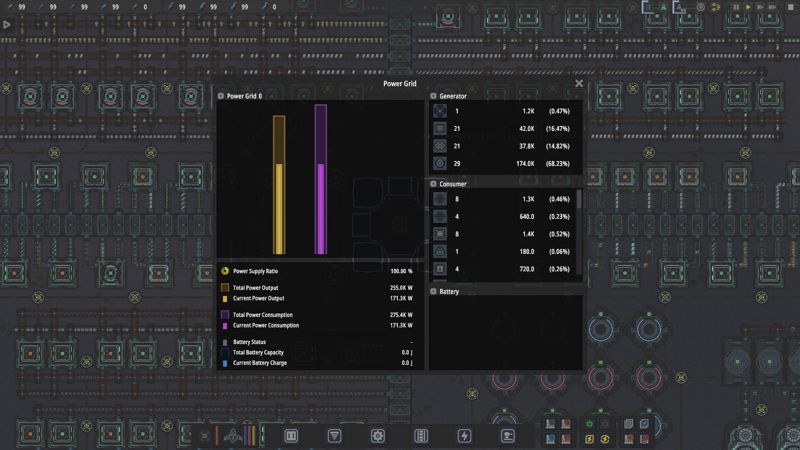Select consumer icon in the 720.0 row
The image size is (800, 450).
tap(440, 268)
